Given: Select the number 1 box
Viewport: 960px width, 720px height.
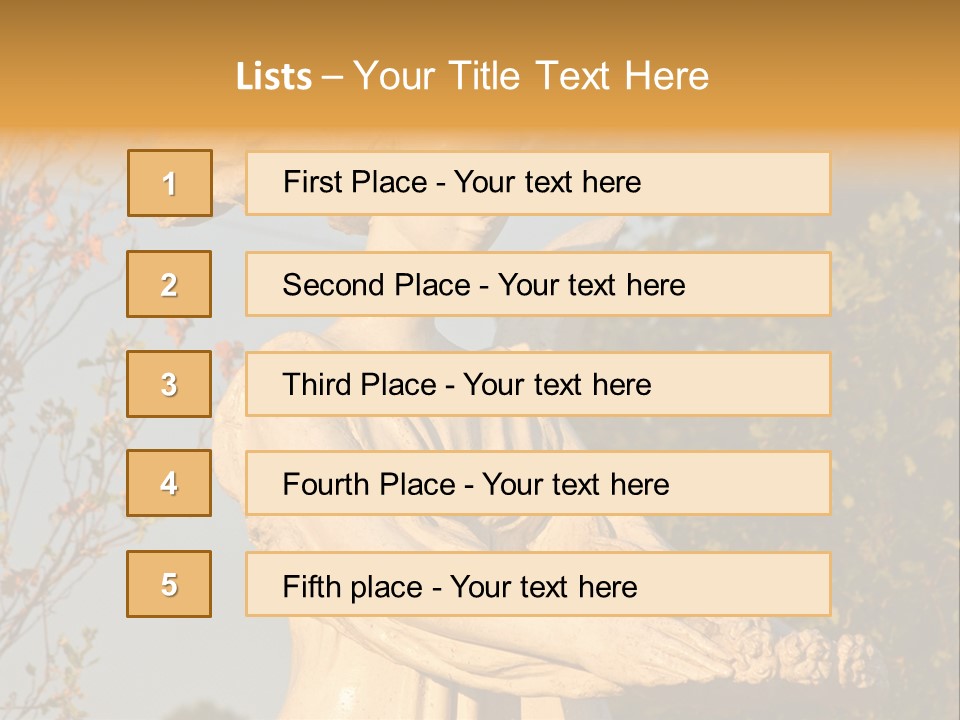Looking at the screenshot, I should (170, 183).
